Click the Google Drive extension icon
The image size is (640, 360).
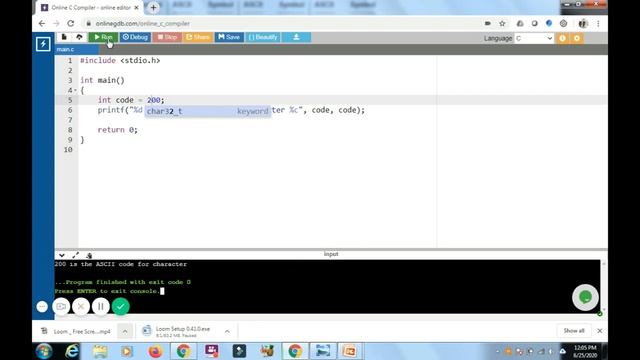click(520, 23)
